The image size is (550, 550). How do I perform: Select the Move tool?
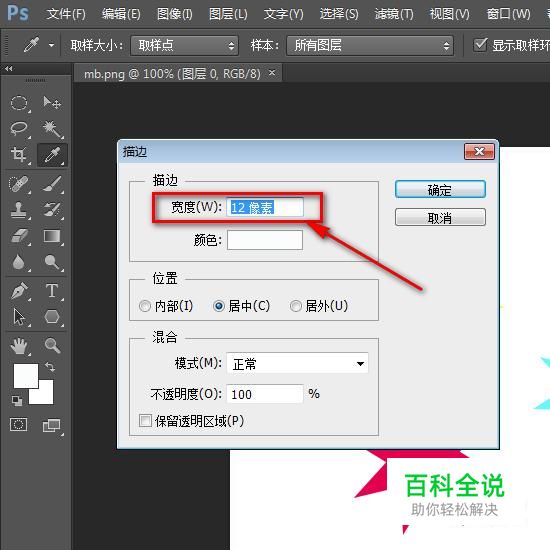(52, 103)
